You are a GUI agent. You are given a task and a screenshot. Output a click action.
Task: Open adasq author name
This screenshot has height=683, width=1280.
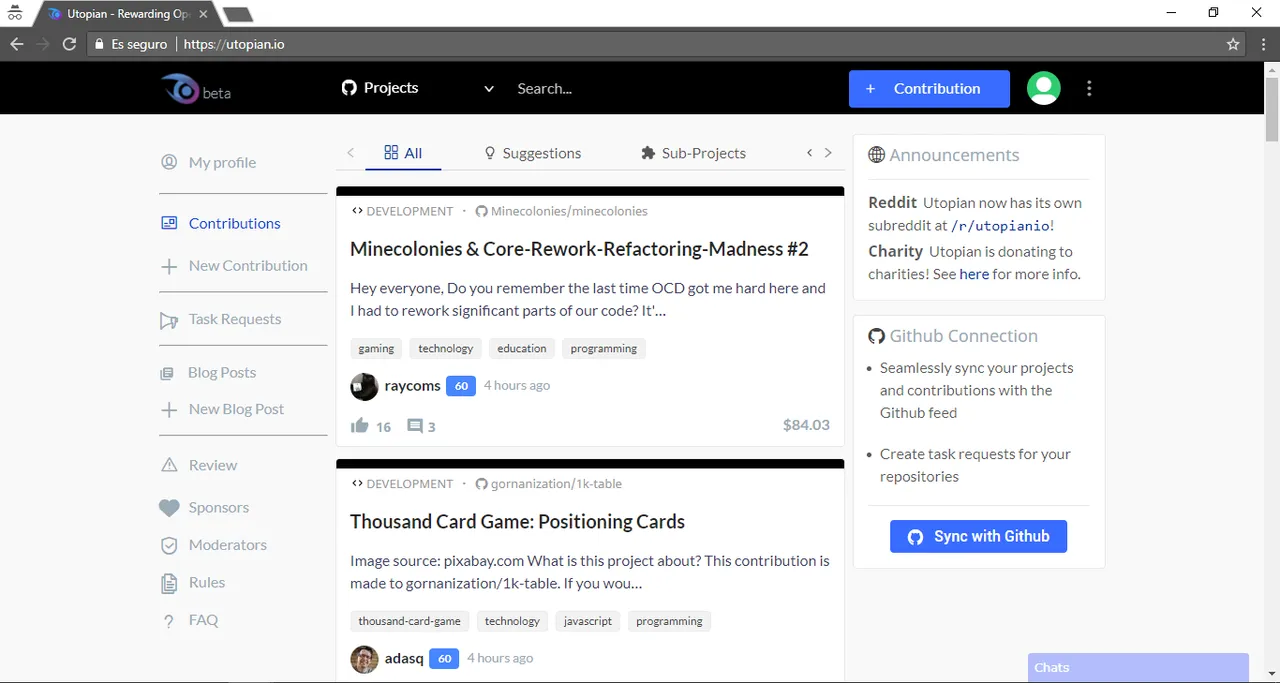pyautogui.click(x=403, y=659)
